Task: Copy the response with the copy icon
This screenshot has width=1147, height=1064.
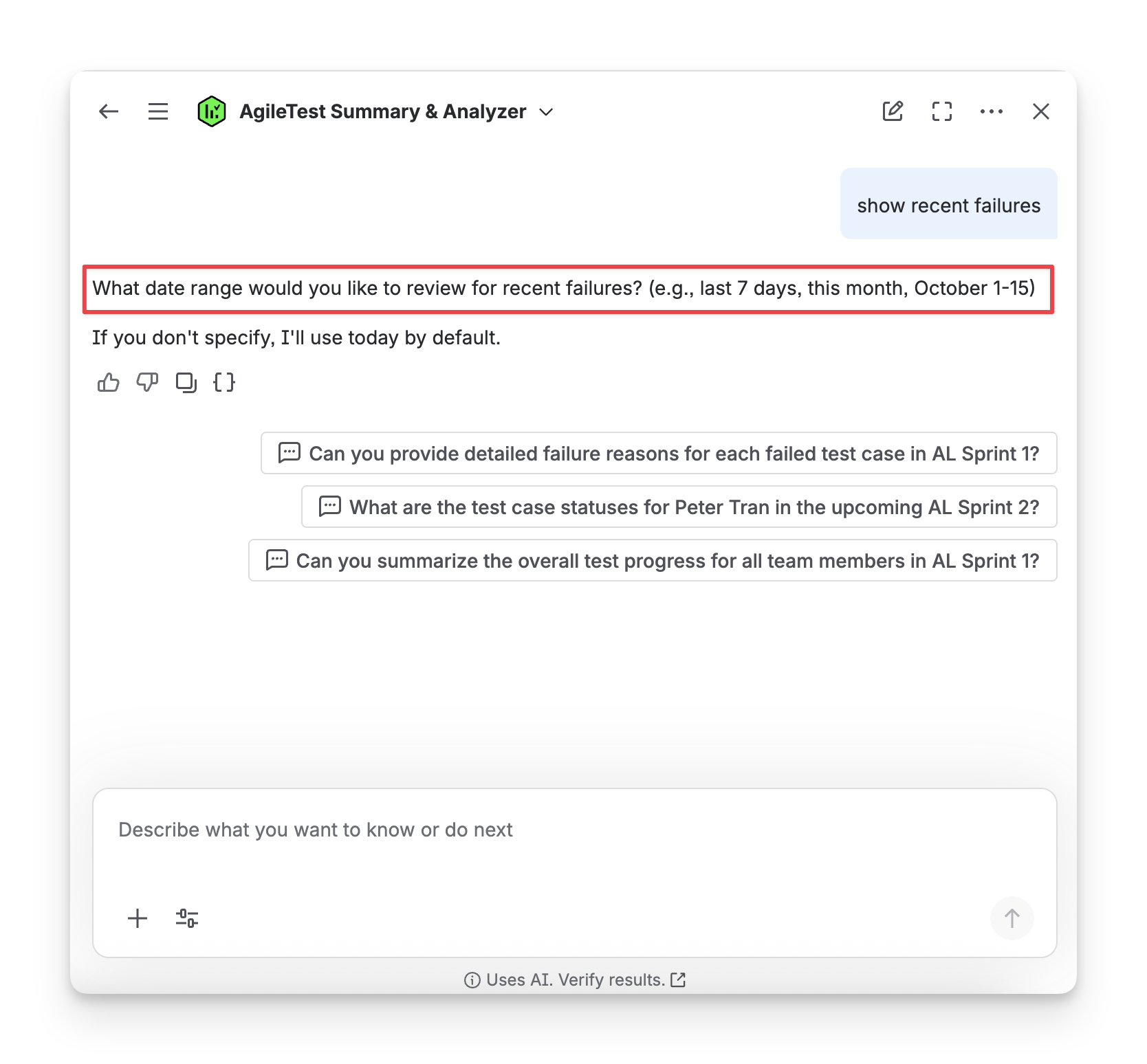Action: [x=186, y=382]
